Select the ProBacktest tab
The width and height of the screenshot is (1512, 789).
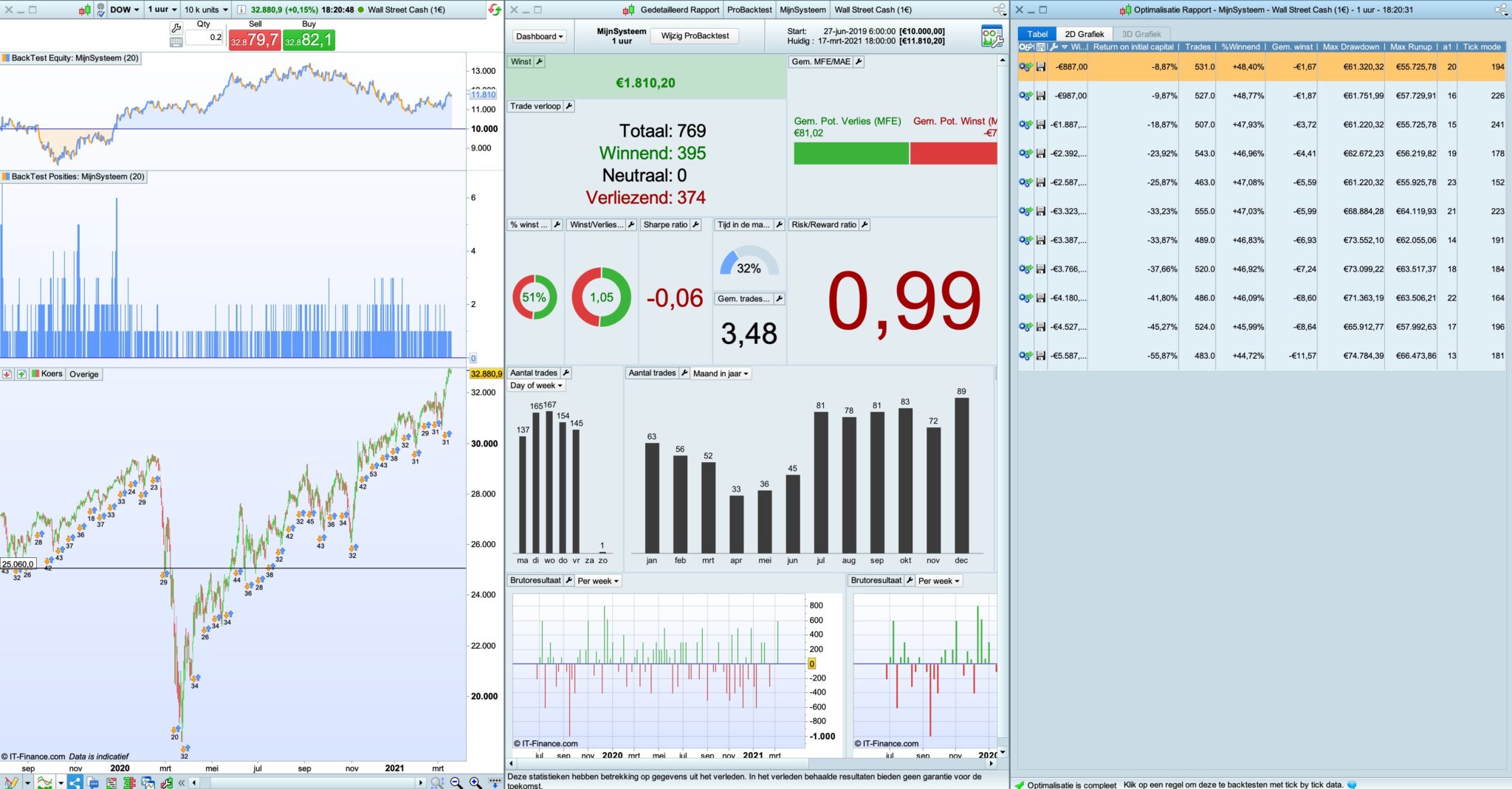[749, 10]
